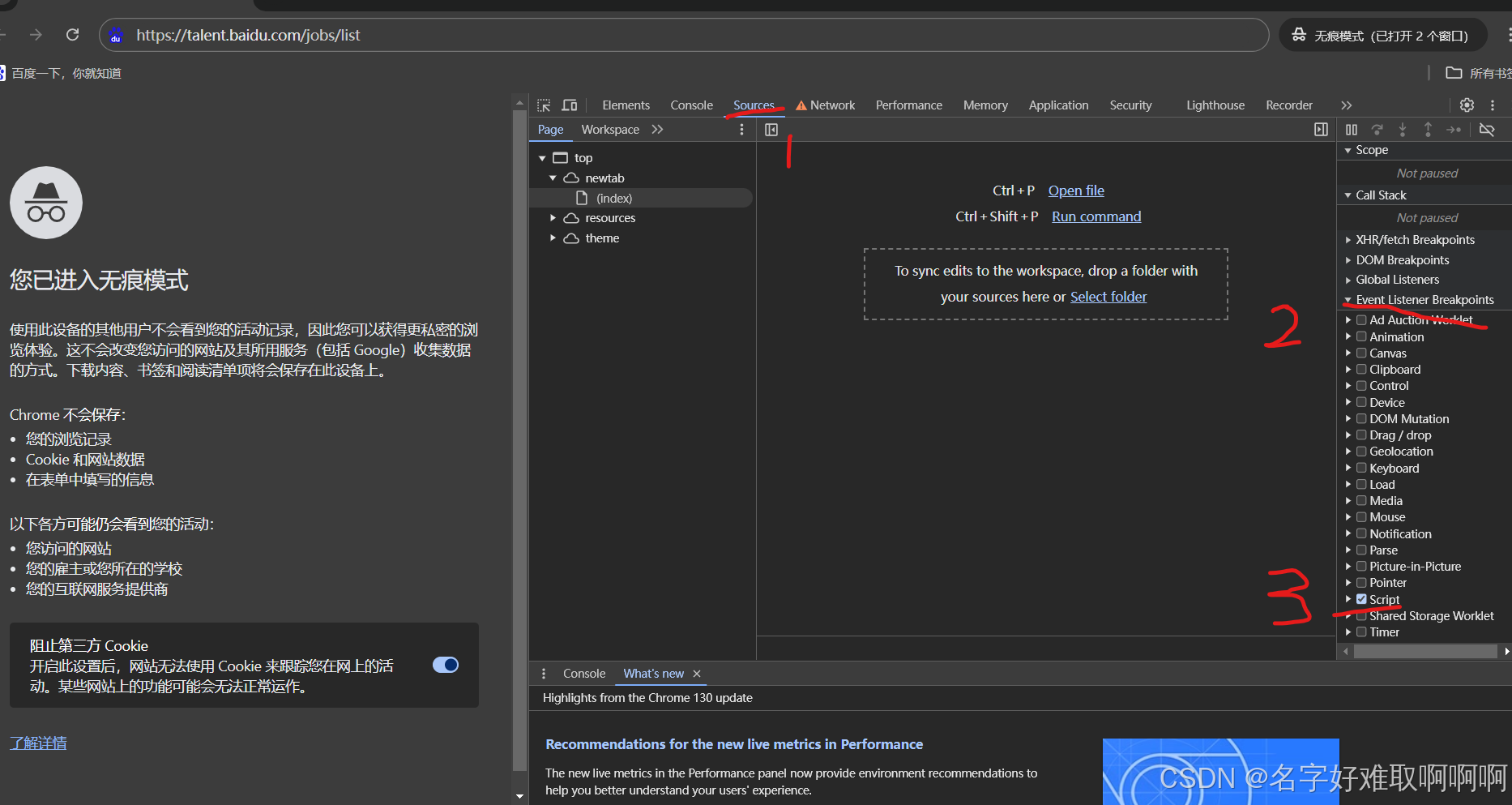The image size is (1512, 805).
Task: Expand XHR/fetch Breakpoints section
Action: 1348,240
